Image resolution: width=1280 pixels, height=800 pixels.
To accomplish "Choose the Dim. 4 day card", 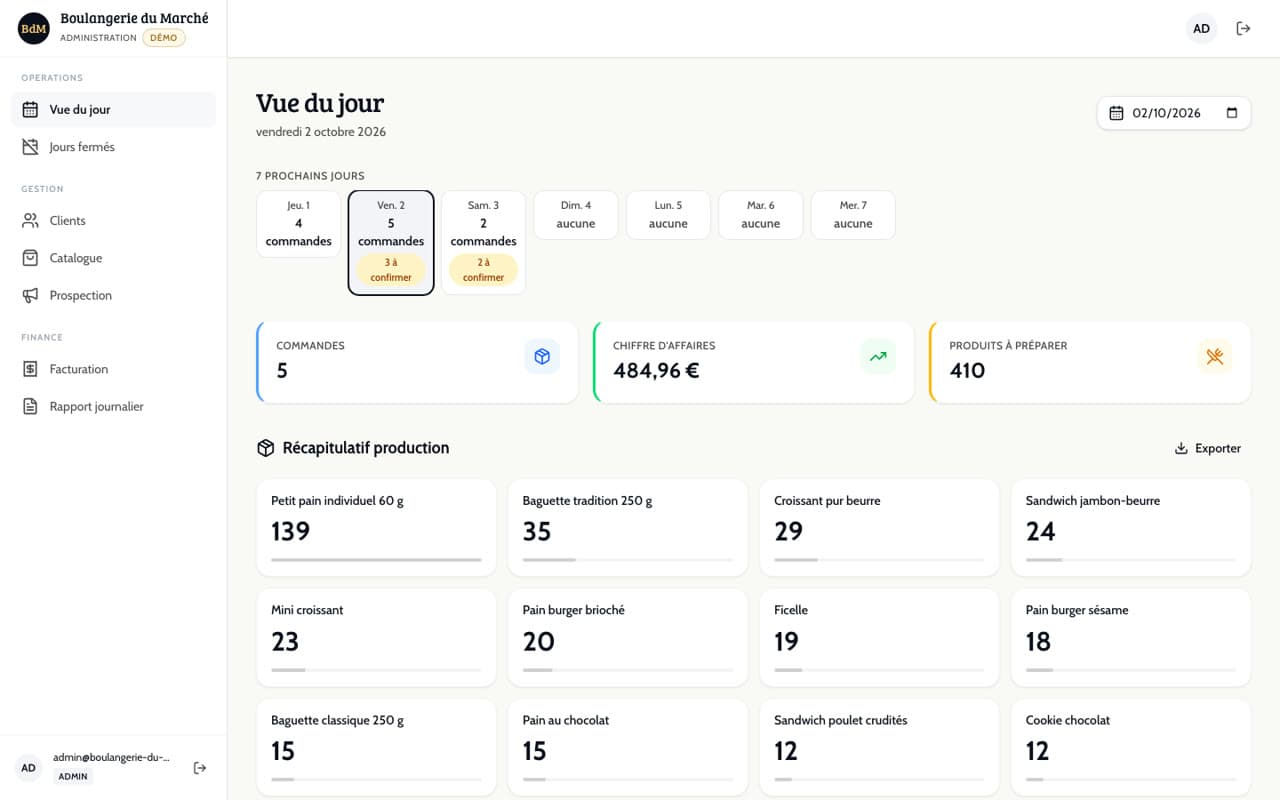I will [576, 215].
